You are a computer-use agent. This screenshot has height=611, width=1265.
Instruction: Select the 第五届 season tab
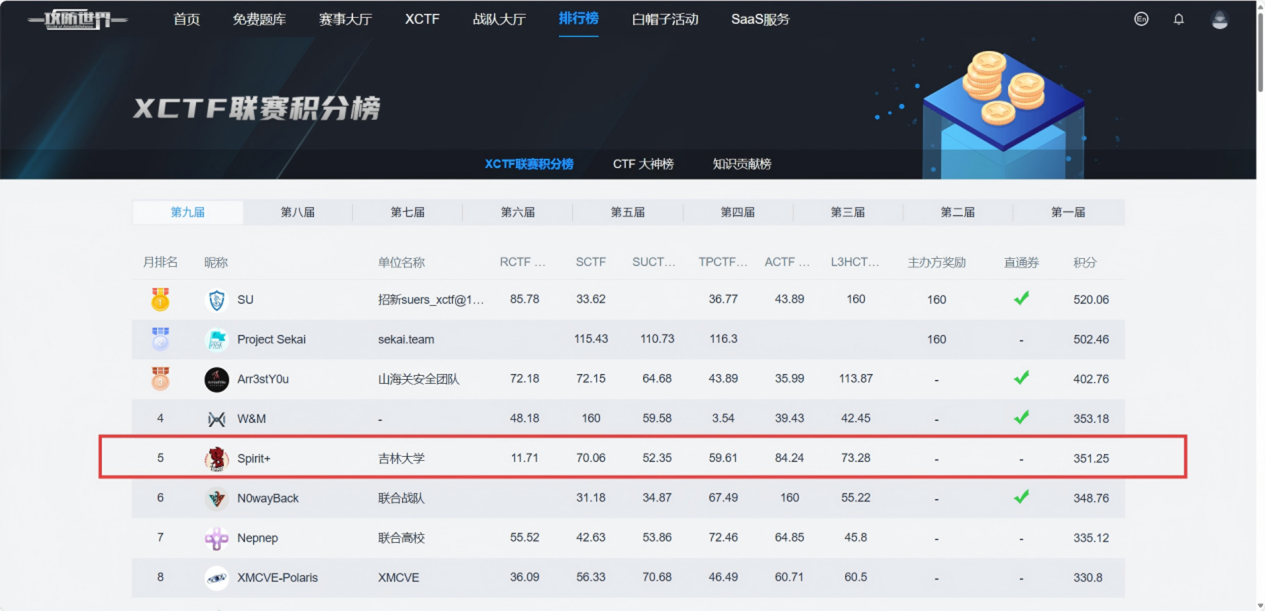coord(628,212)
